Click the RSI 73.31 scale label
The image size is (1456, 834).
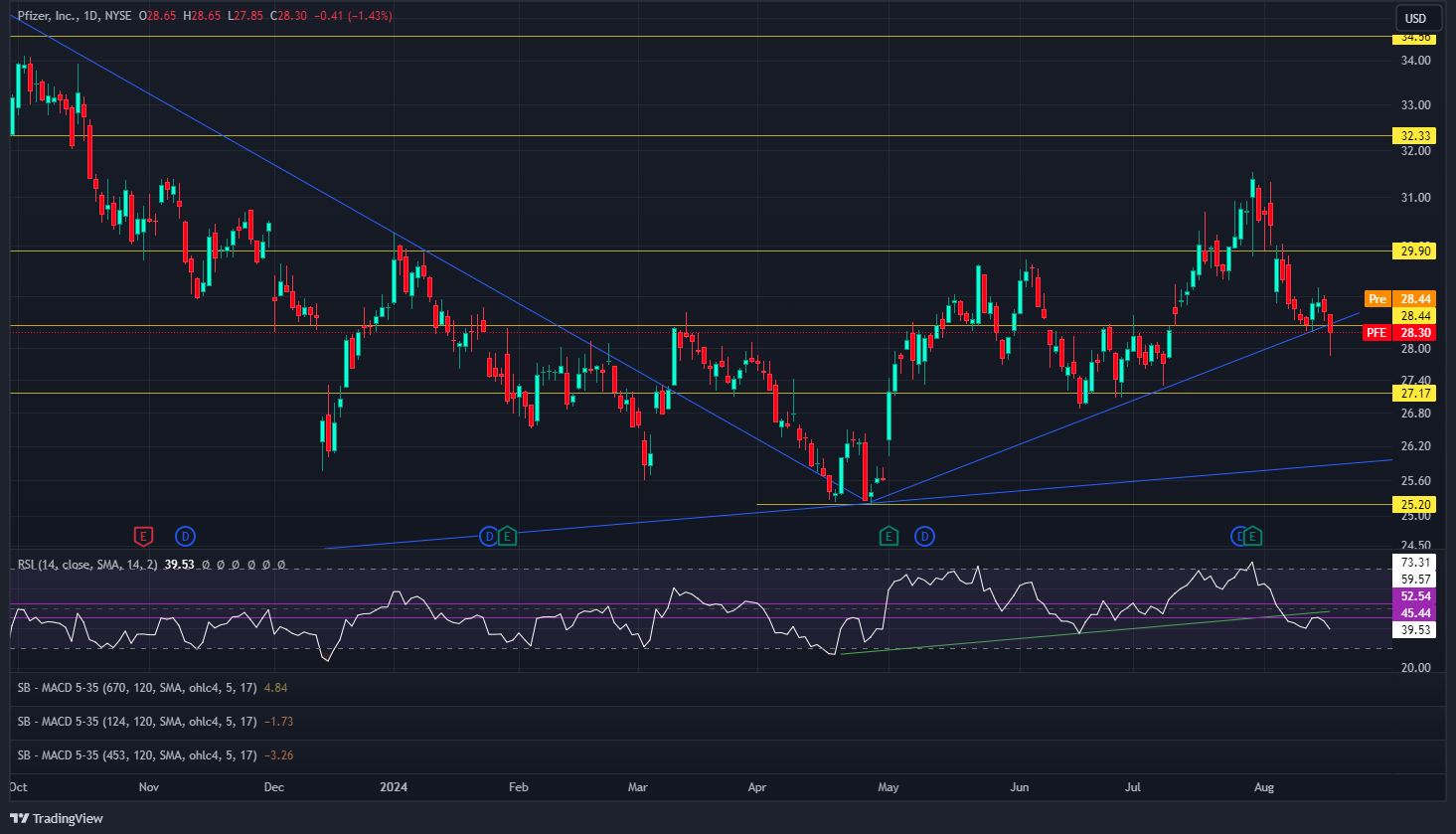[x=1416, y=563]
